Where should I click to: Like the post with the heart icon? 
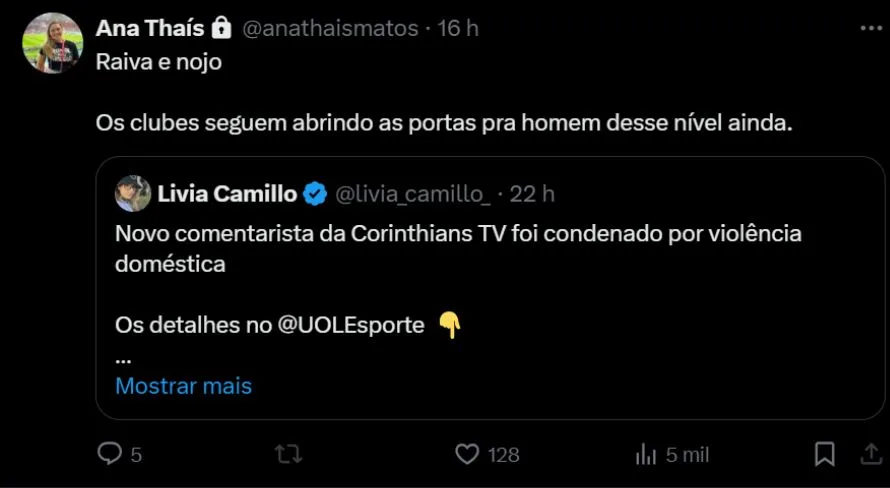tap(467, 454)
